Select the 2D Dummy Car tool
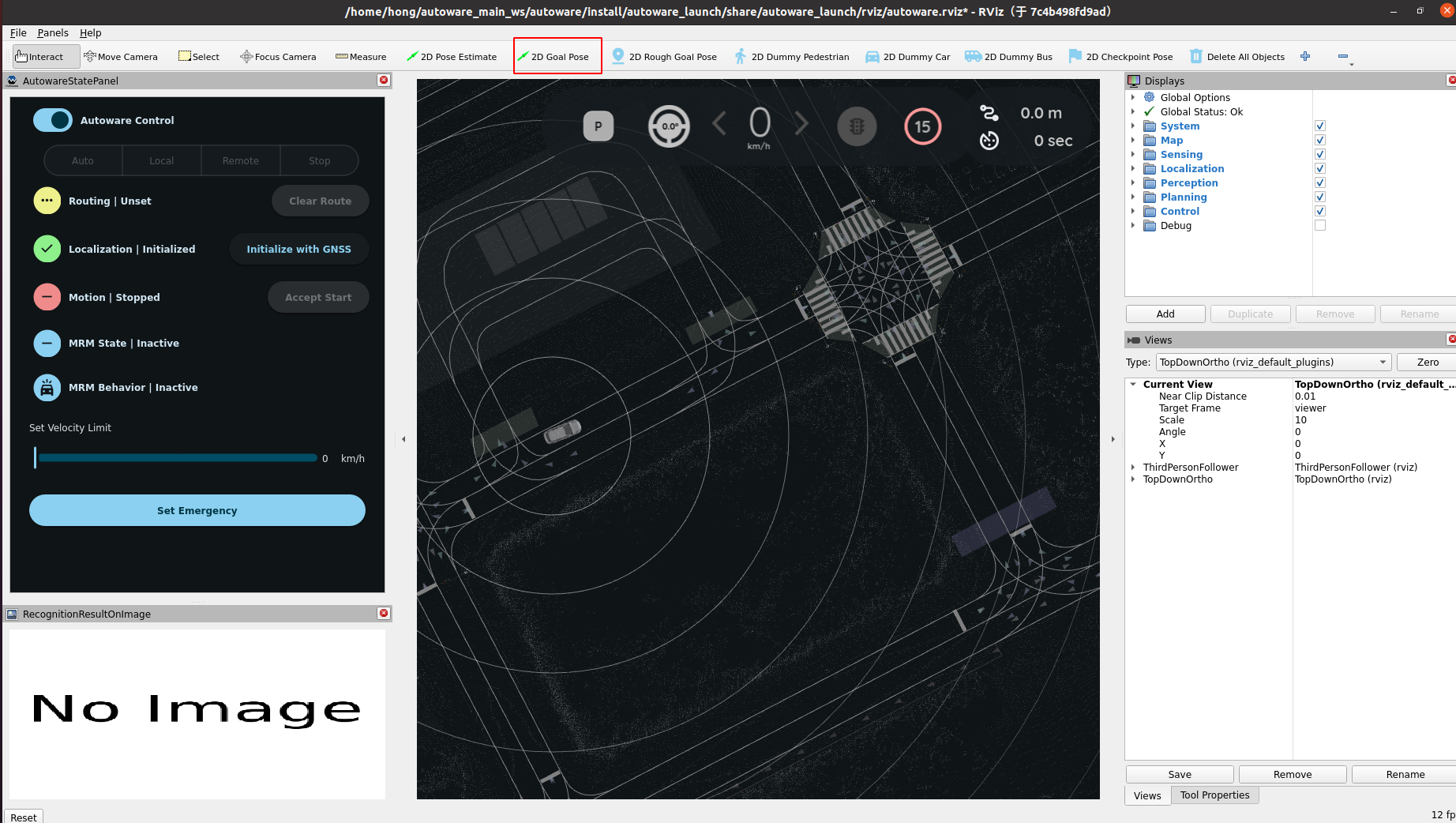Viewport: 1456px width, 823px height. click(908, 56)
